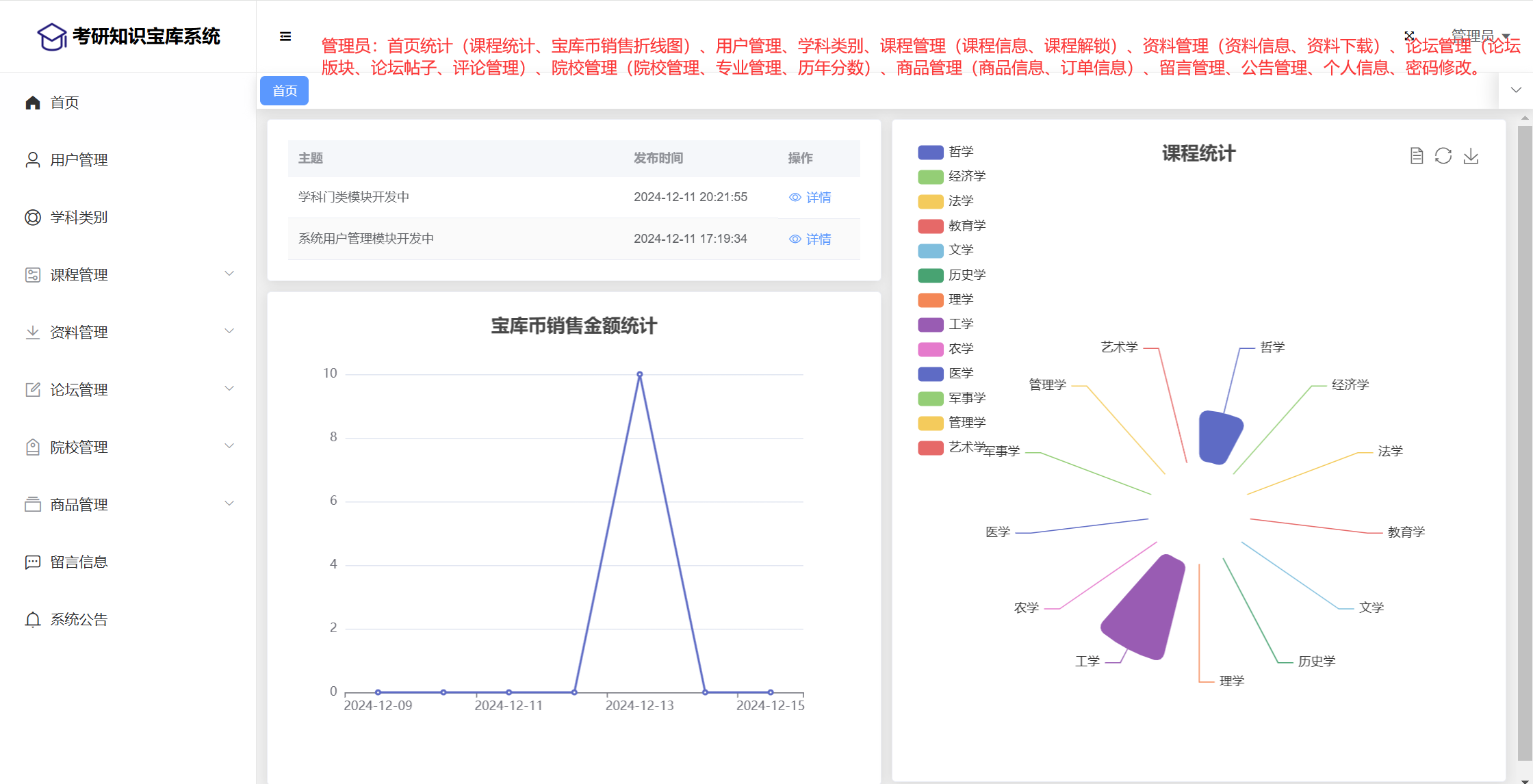This screenshot has height=784, width=1533.
Task: Select the 首页 tab
Action: click(285, 91)
